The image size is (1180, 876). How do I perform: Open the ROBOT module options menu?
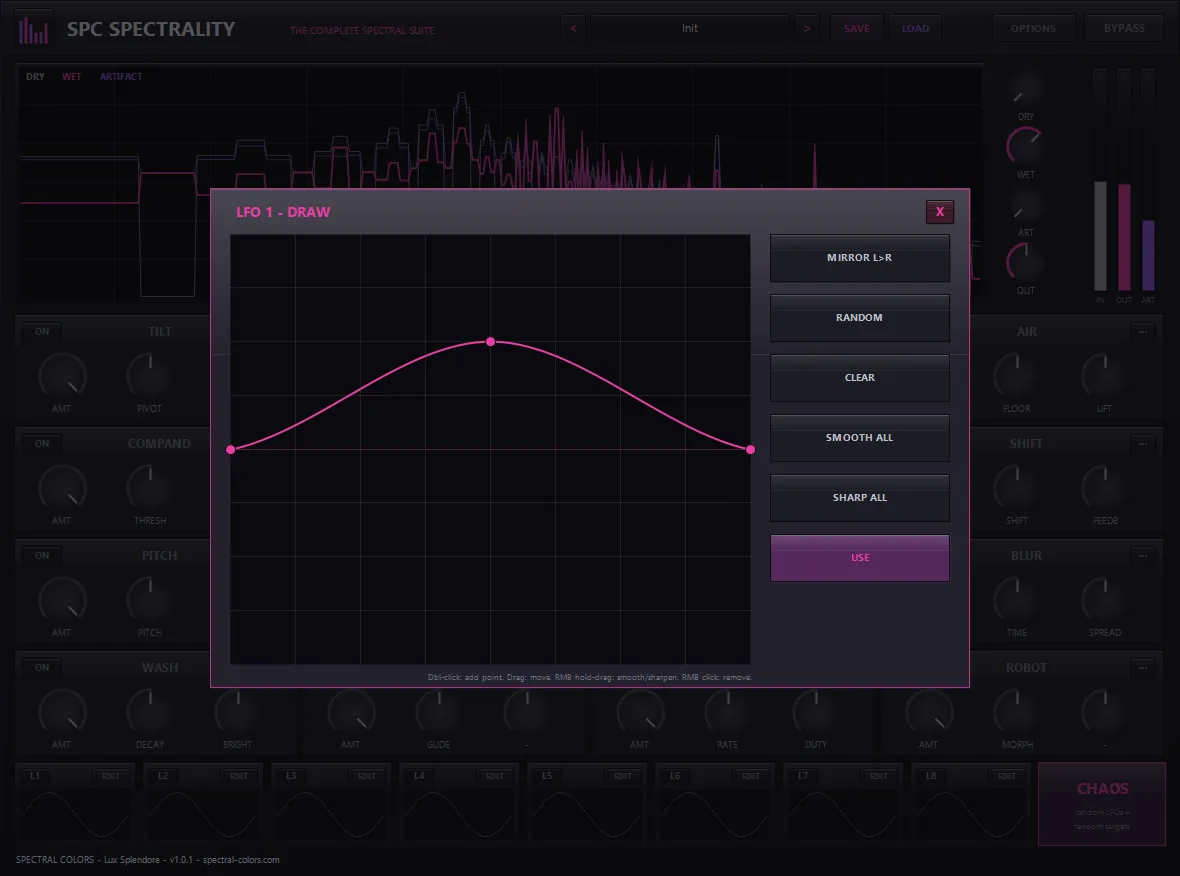pyautogui.click(x=1142, y=668)
